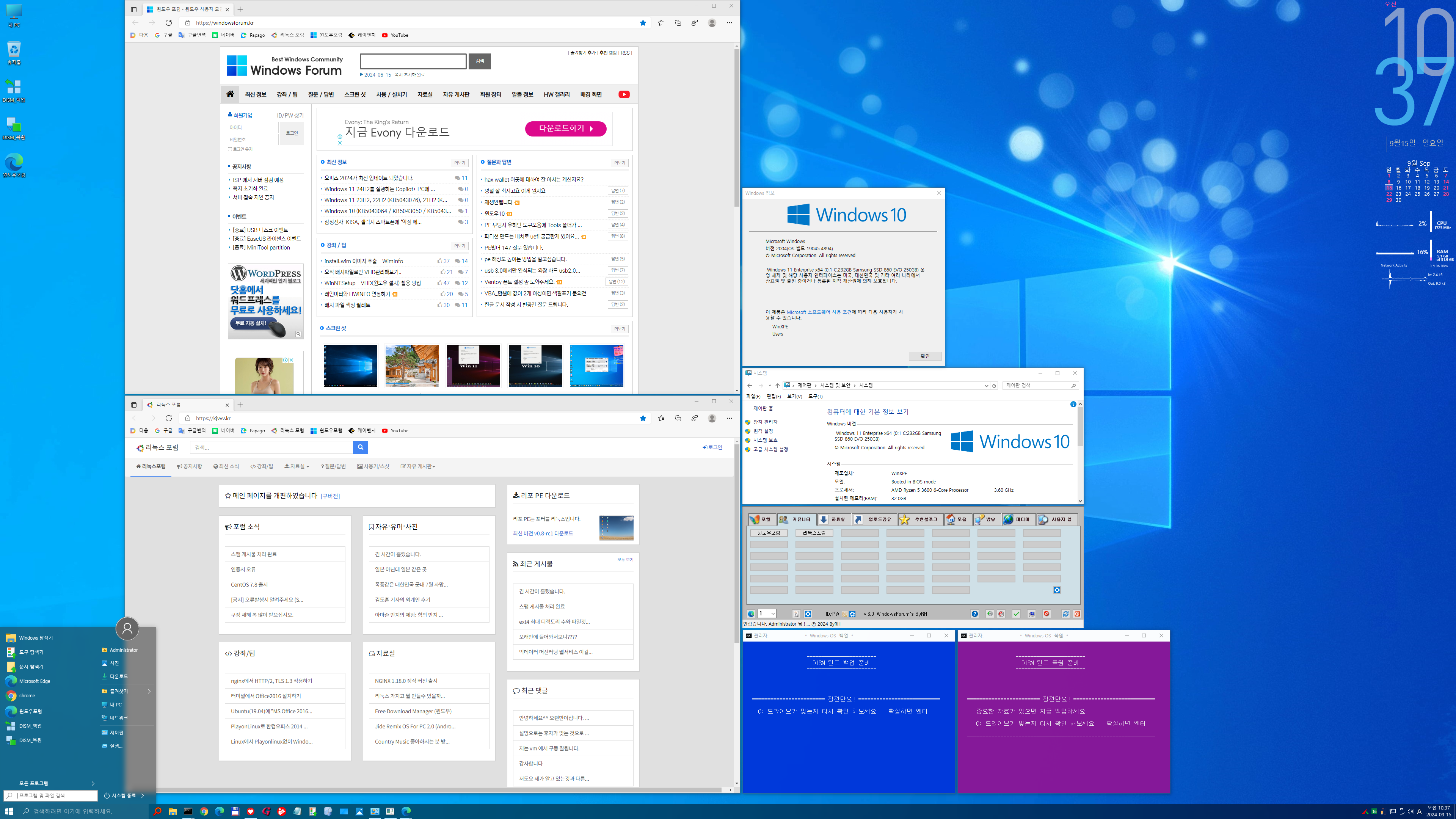This screenshot has height=819, width=1456.
Task: Open tab actions menu in kjvvv.kr browser
Action: pyautogui.click(x=133, y=405)
